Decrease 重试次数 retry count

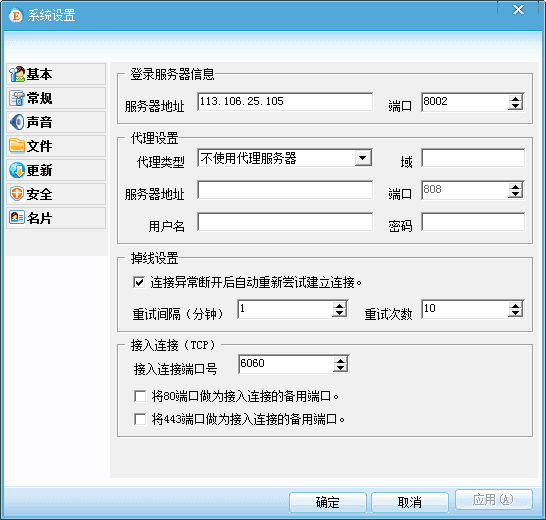pos(515,313)
